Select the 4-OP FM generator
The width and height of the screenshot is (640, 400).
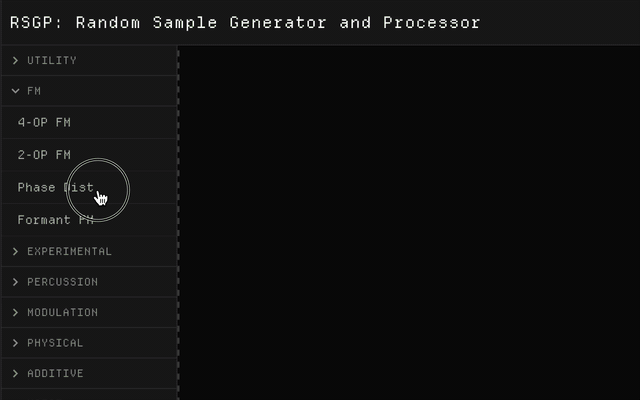44,123
